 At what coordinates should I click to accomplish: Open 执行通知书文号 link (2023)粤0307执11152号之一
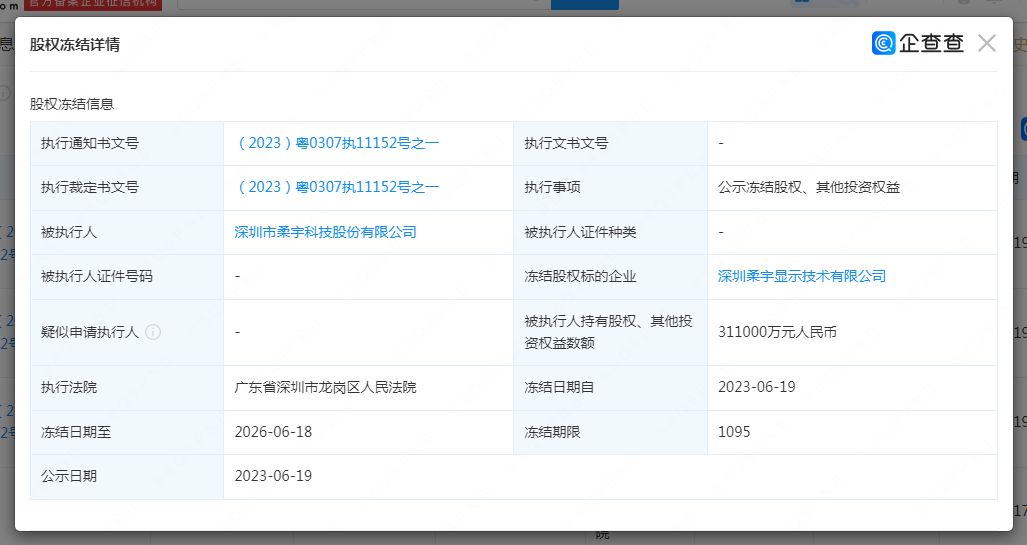click(337, 143)
